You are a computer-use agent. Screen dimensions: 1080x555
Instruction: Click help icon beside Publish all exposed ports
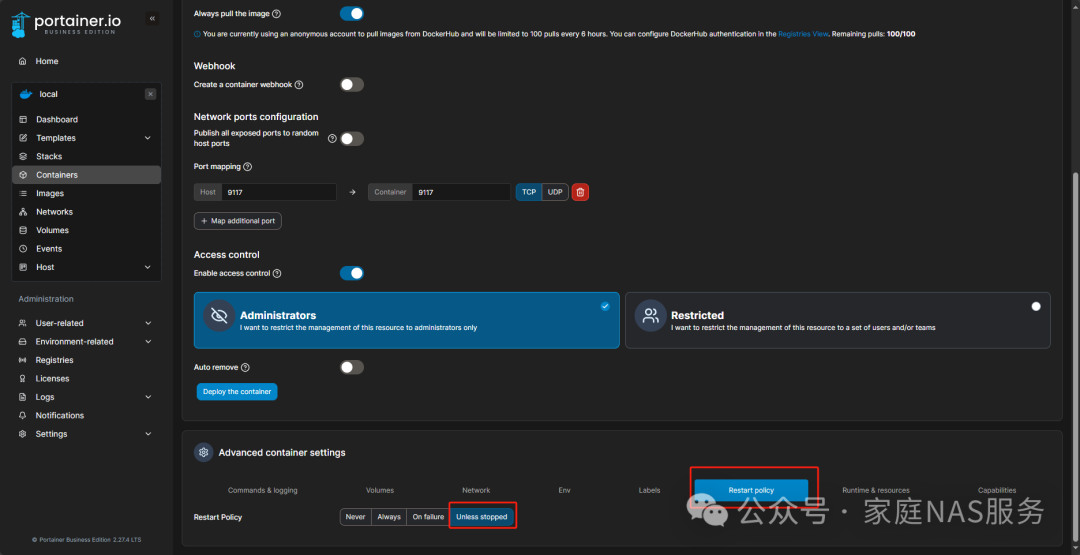(x=332, y=138)
